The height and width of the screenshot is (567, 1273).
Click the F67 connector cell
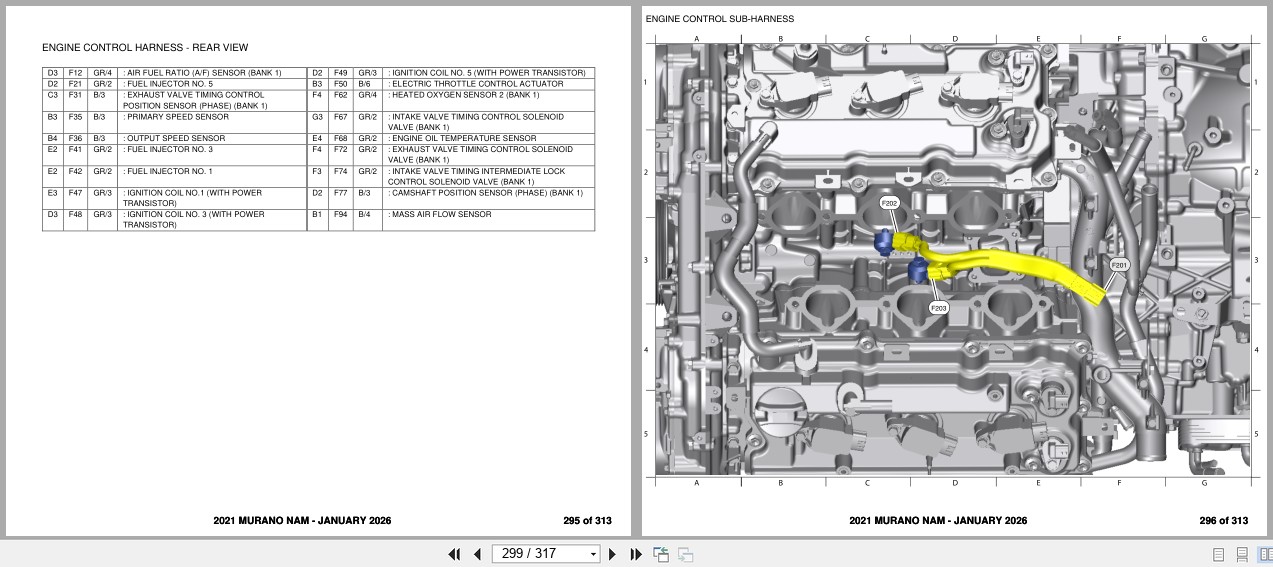(x=341, y=122)
